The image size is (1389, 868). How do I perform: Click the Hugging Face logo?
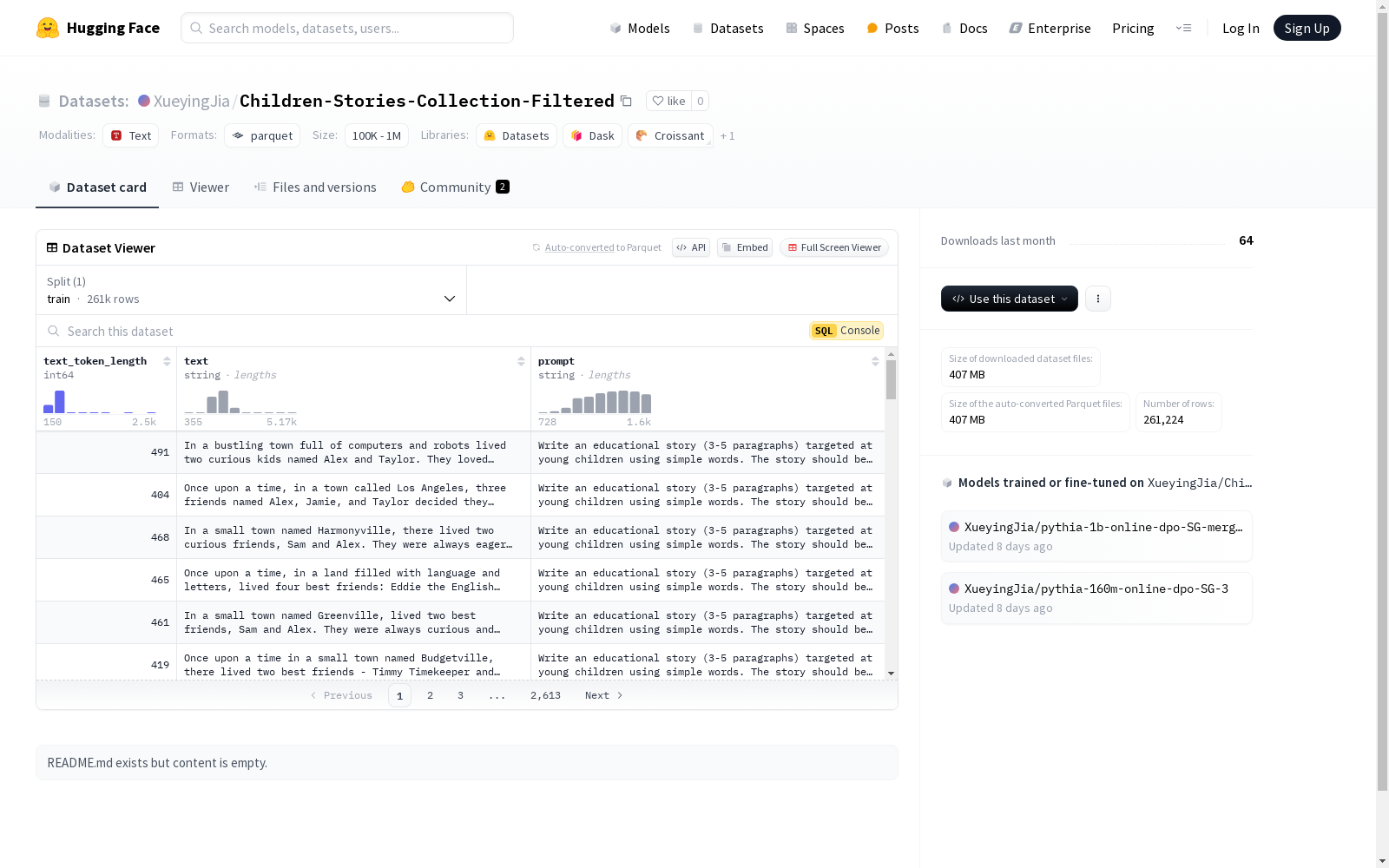click(x=97, y=28)
